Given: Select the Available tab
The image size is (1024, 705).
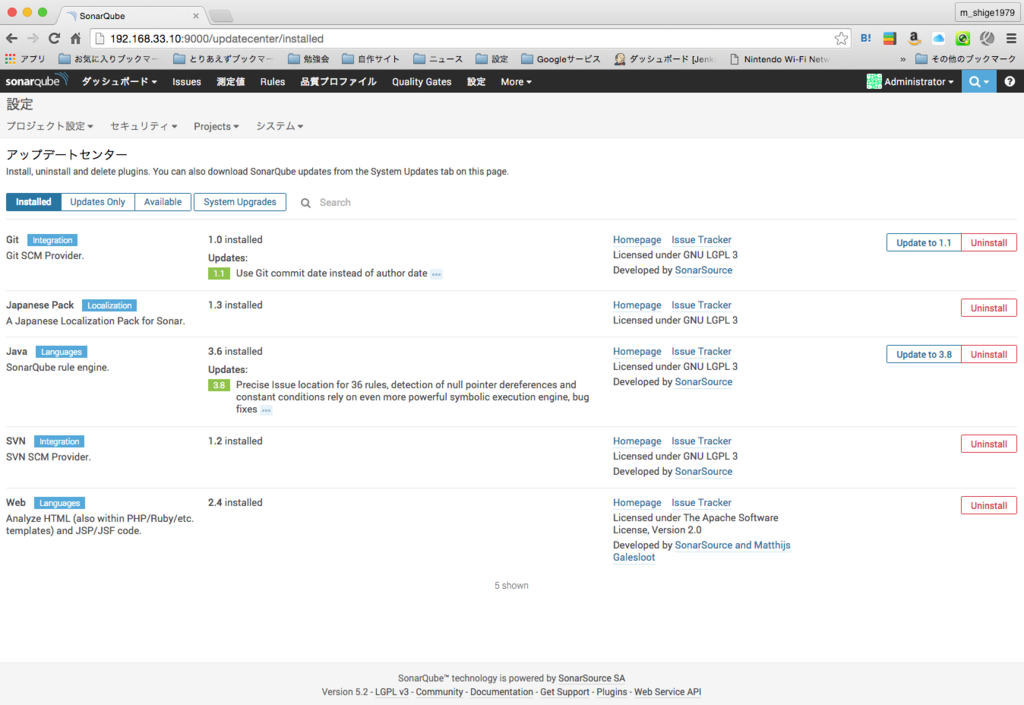Looking at the screenshot, I should click(x=163, y=202).
